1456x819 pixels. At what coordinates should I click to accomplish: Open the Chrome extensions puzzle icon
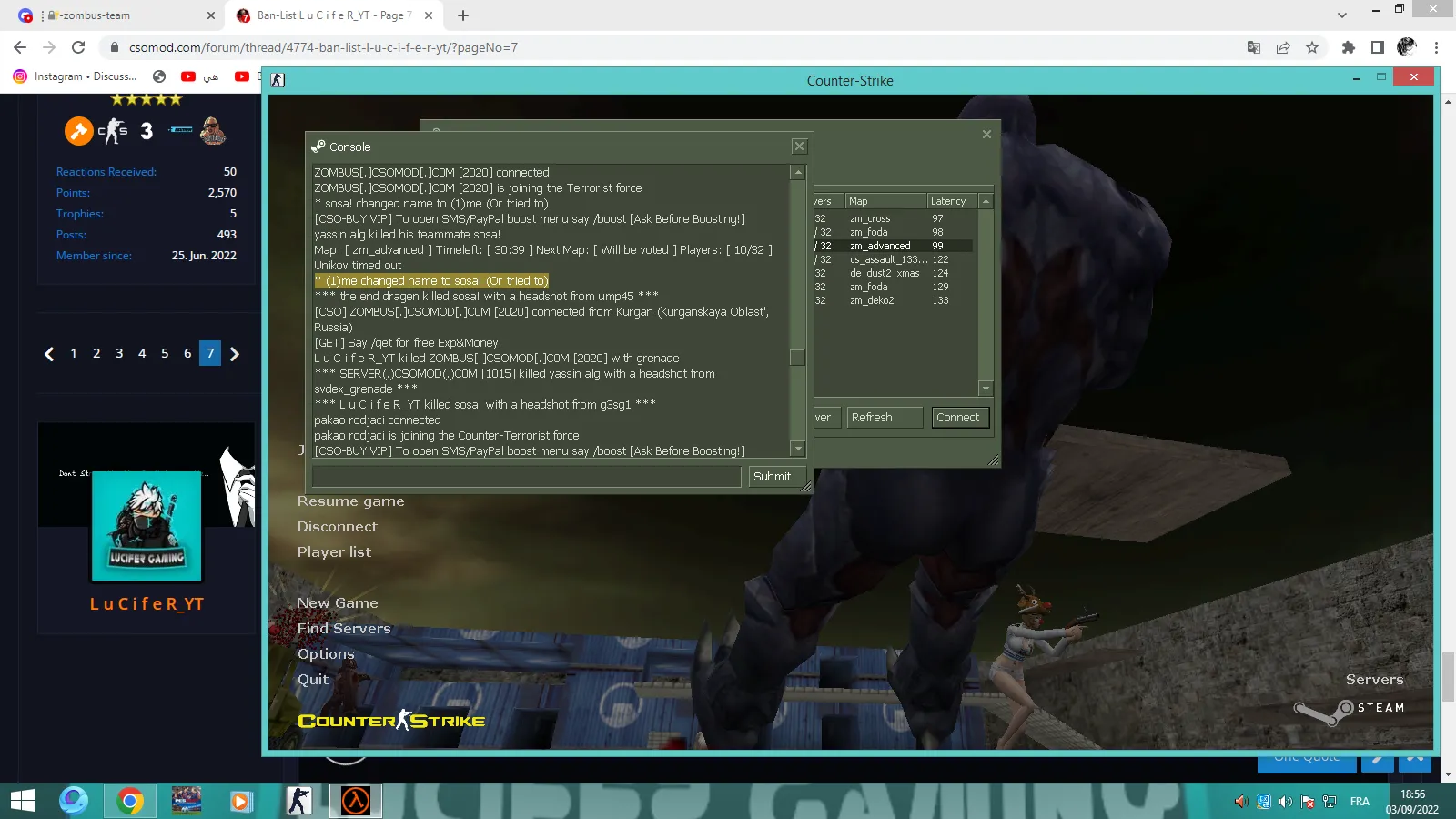(1349, 47)
